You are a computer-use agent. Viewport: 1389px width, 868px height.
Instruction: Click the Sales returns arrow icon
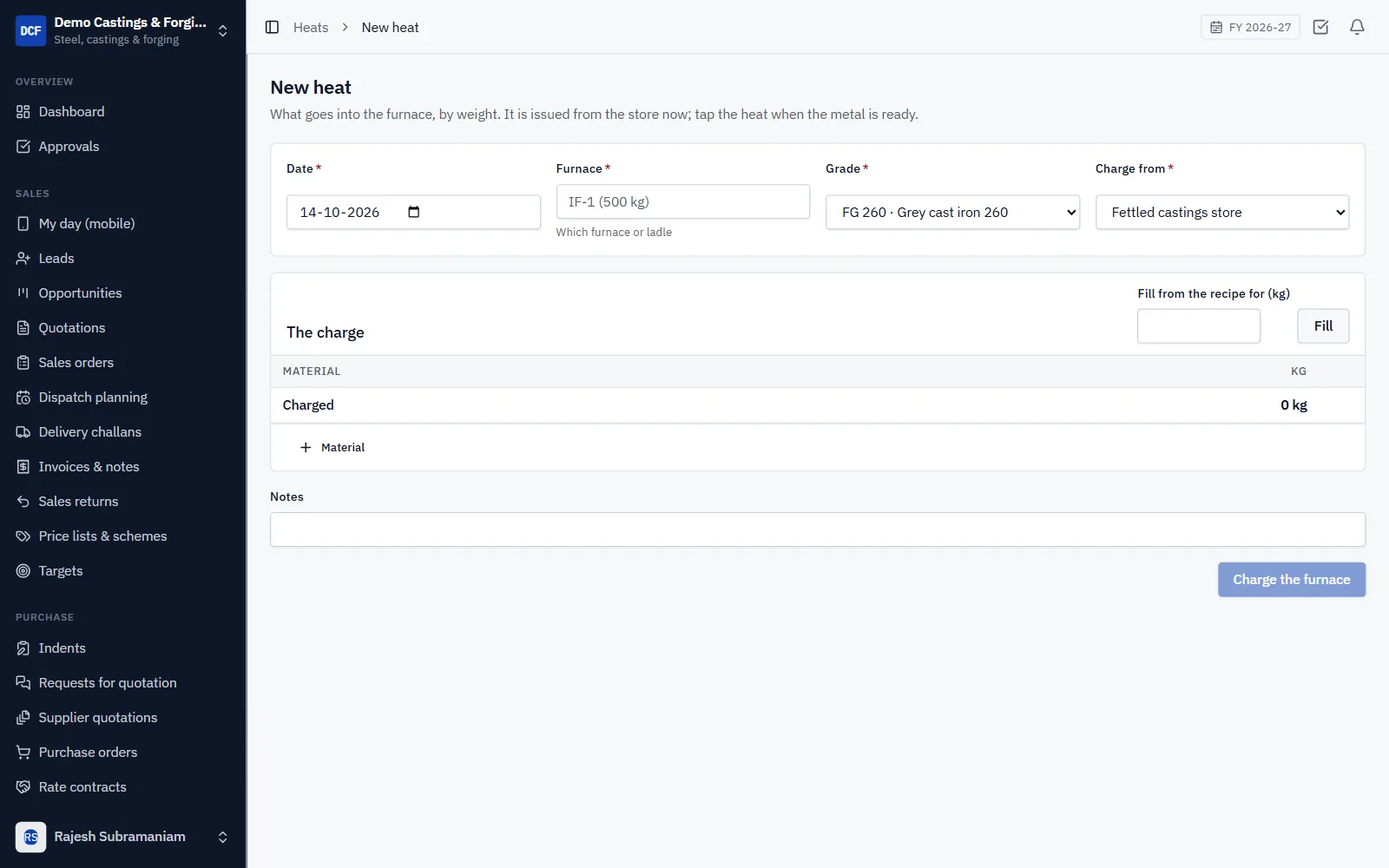tap(23, 502)
